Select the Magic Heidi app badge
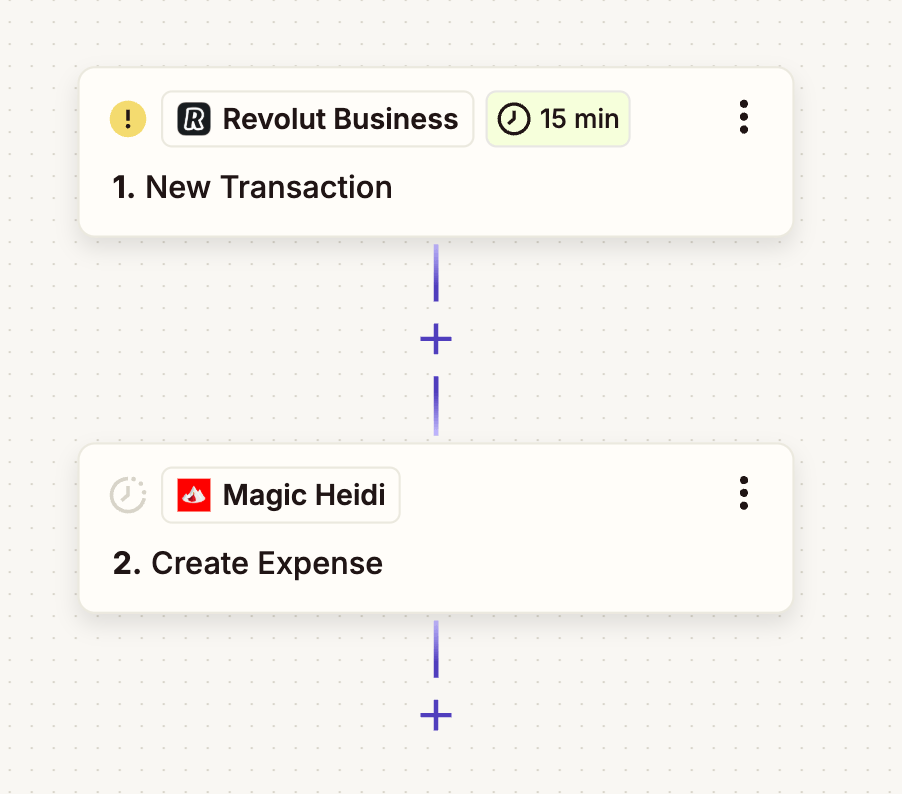Image resolution: width=902 pixels, height=794 pixels. click(280, 494)
